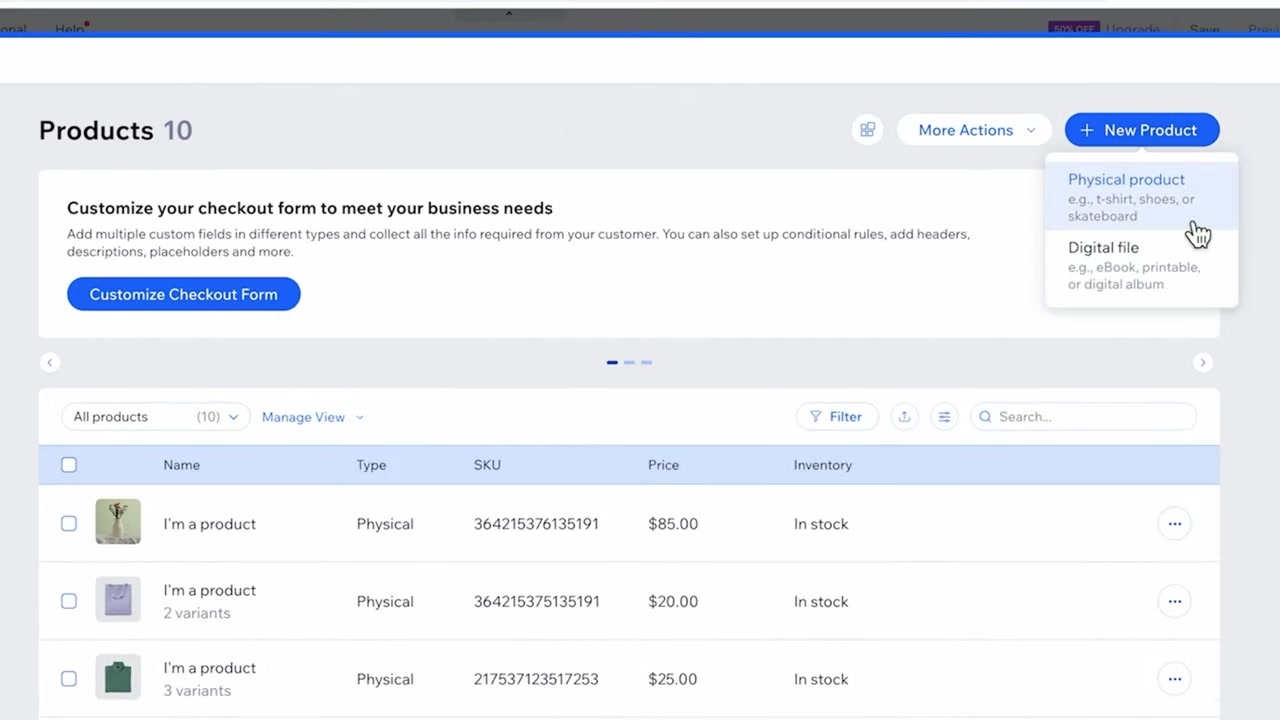Click SKU 364215376135191
The width and height of the screenshot is (1280, 720).
point(536,524)
